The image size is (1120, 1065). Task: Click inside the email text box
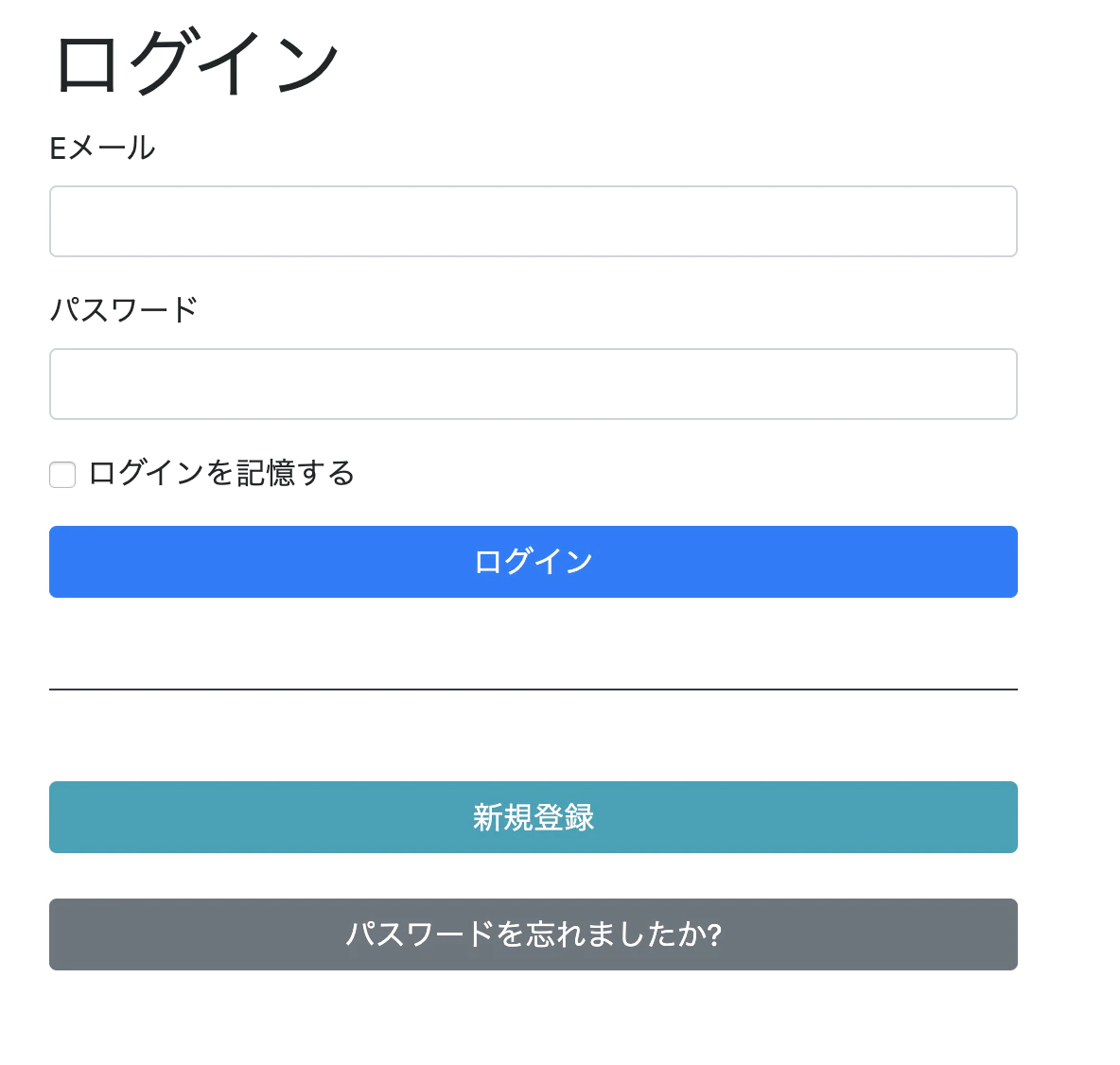coord(533,221)
